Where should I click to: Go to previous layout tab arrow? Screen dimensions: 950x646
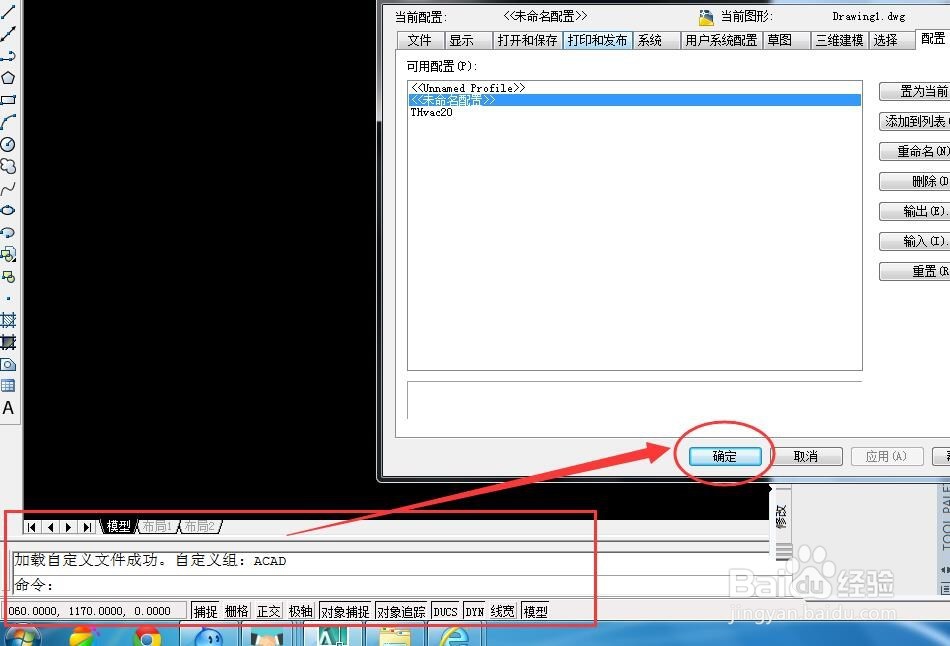[50, 527]
